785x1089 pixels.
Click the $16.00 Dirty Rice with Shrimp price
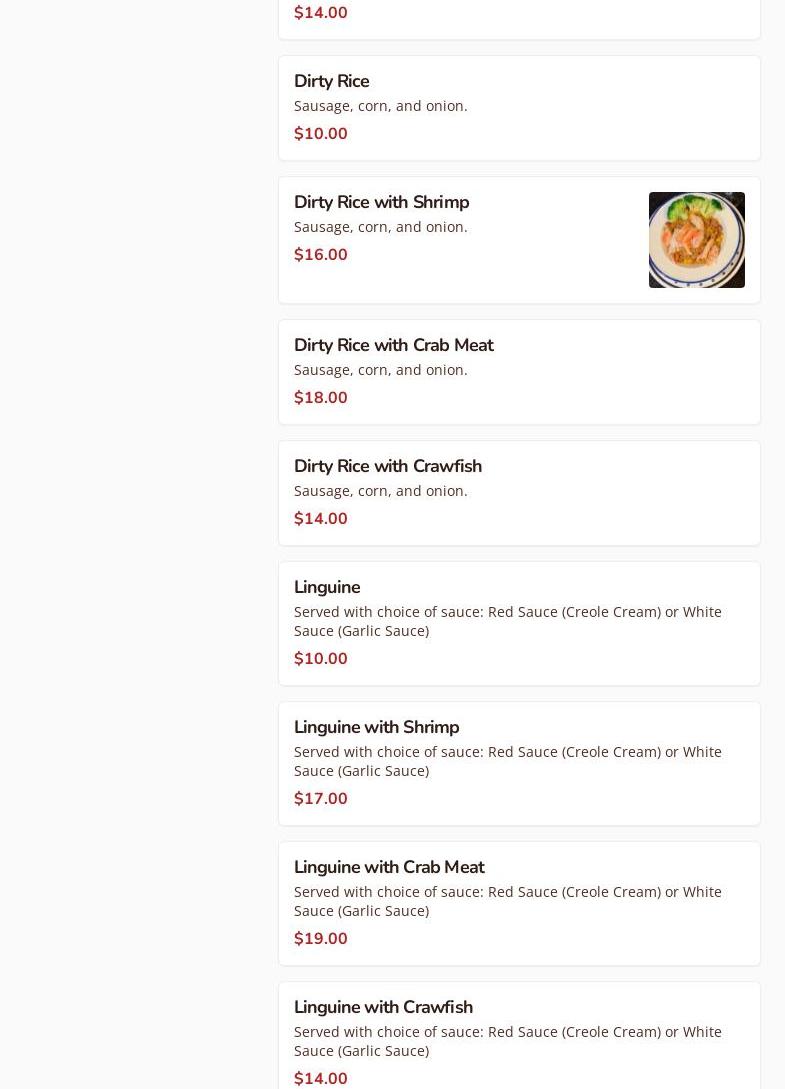[321, 255]
